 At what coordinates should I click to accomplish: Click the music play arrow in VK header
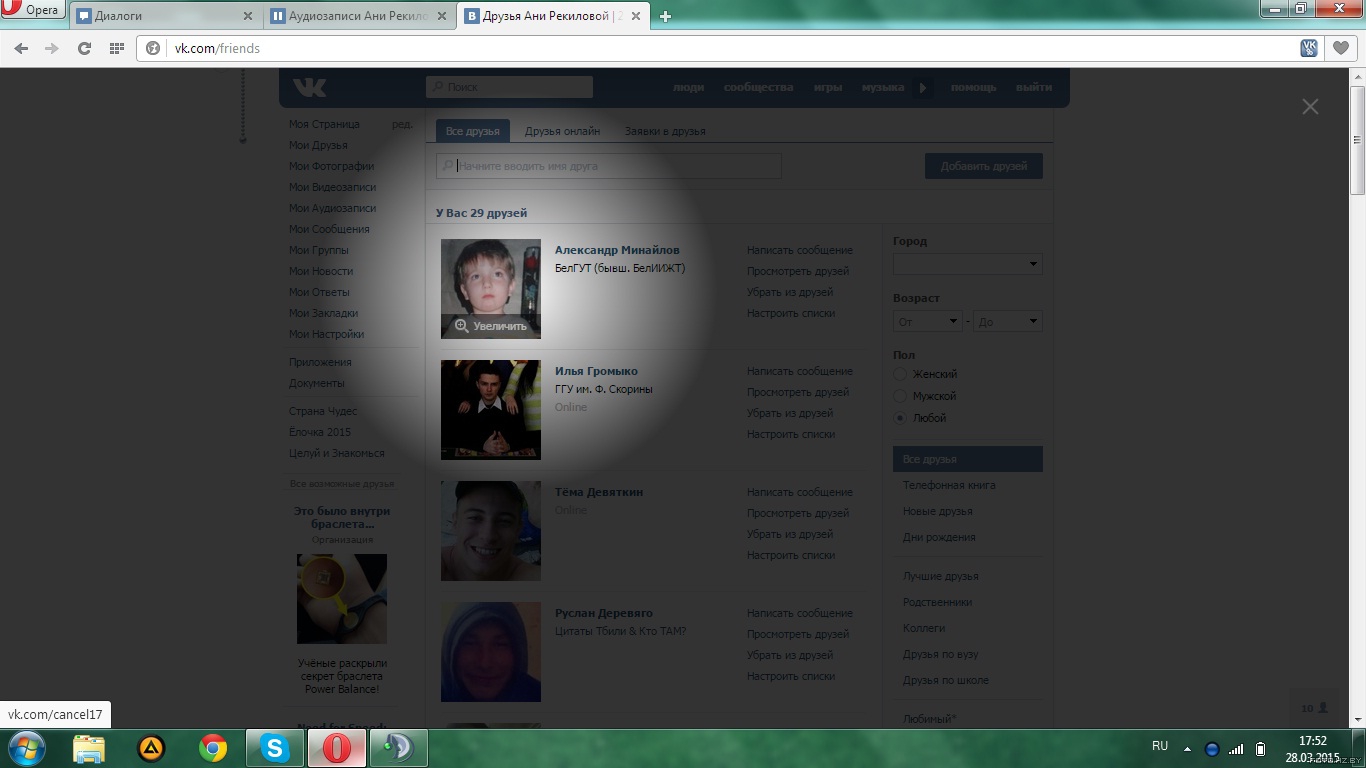[x=922, y=87]
